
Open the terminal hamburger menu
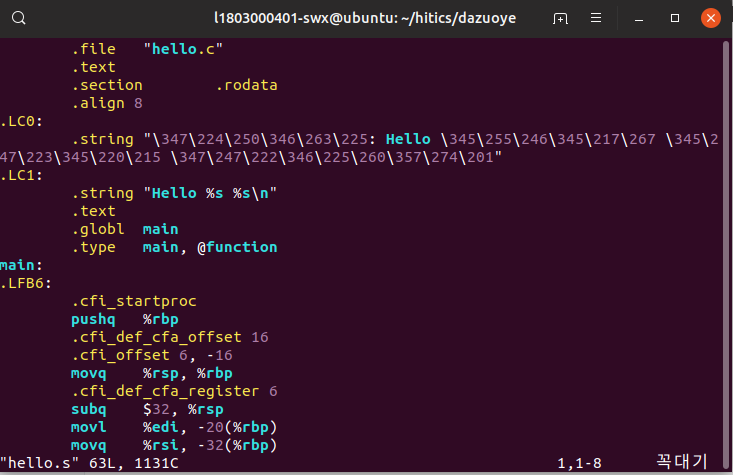pos(596,18)
